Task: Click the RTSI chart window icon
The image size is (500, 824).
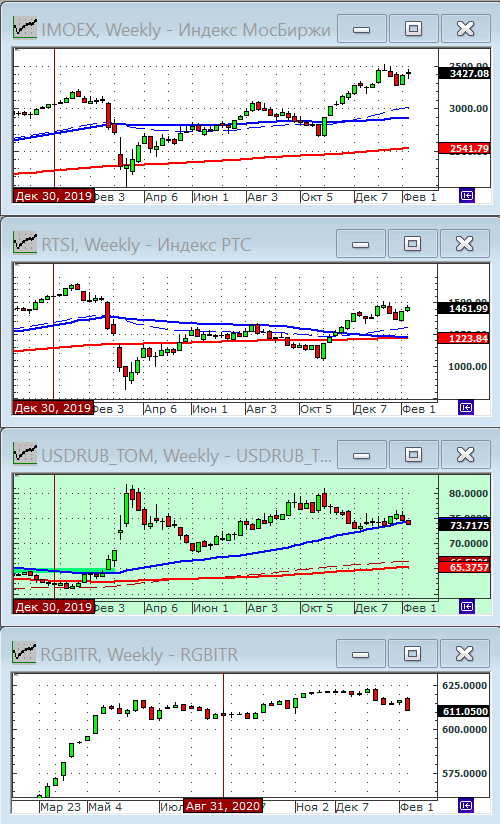Action: pos(25,243)
